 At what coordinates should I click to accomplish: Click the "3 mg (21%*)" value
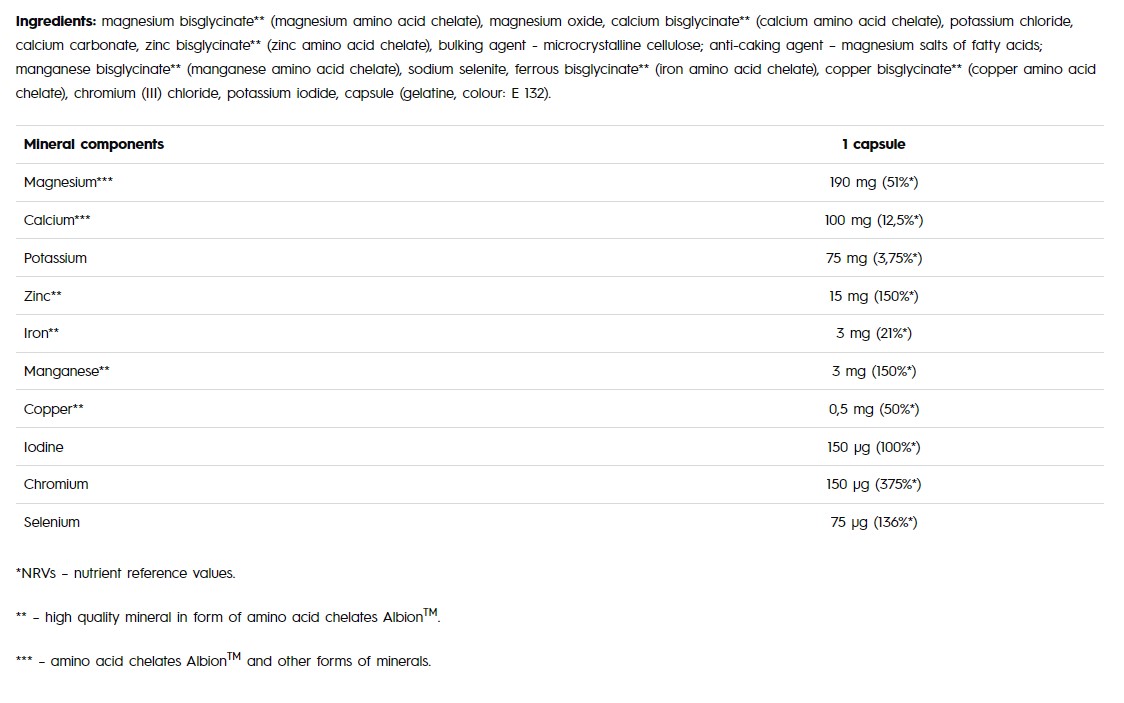(873, 333)
